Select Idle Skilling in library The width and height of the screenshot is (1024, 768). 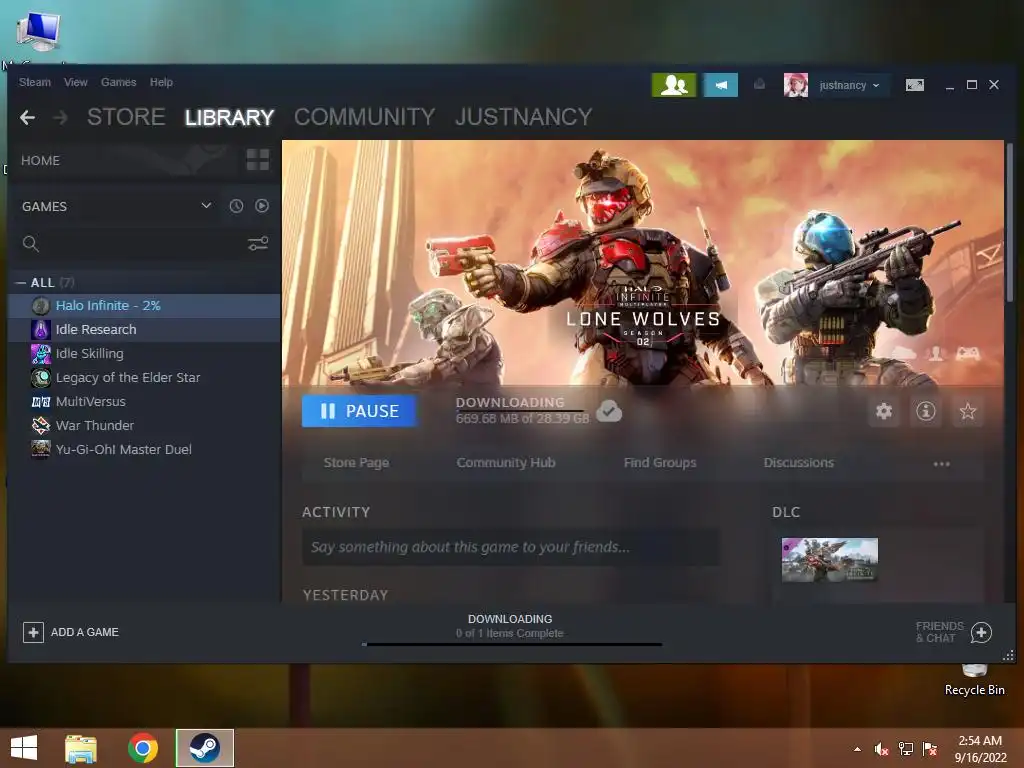point(144,353)
